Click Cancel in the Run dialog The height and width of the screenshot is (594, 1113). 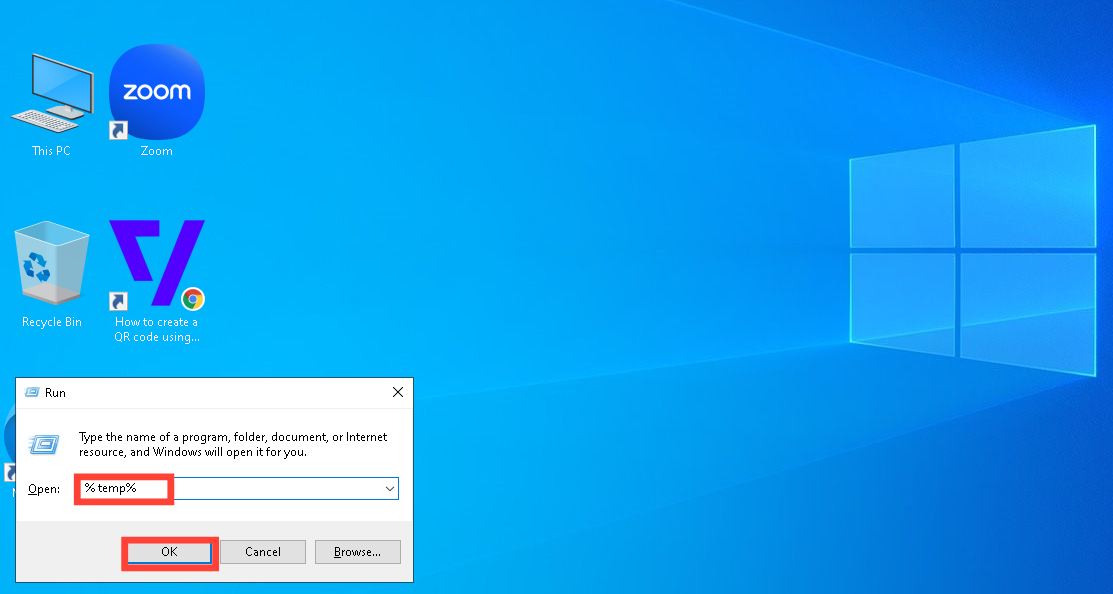coord(263,551)
